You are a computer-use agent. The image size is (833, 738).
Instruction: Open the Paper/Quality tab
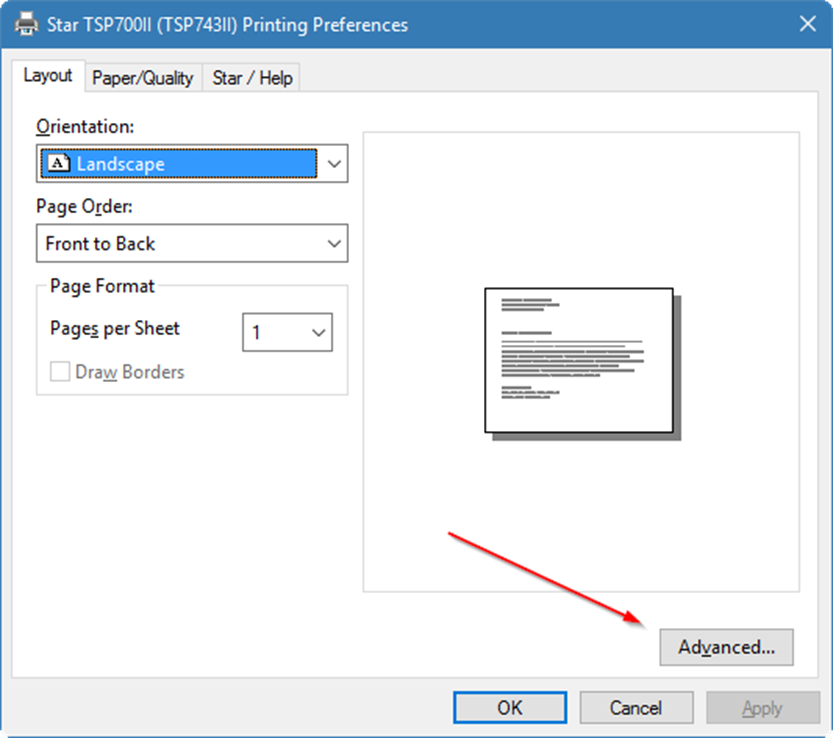point(143,78)
